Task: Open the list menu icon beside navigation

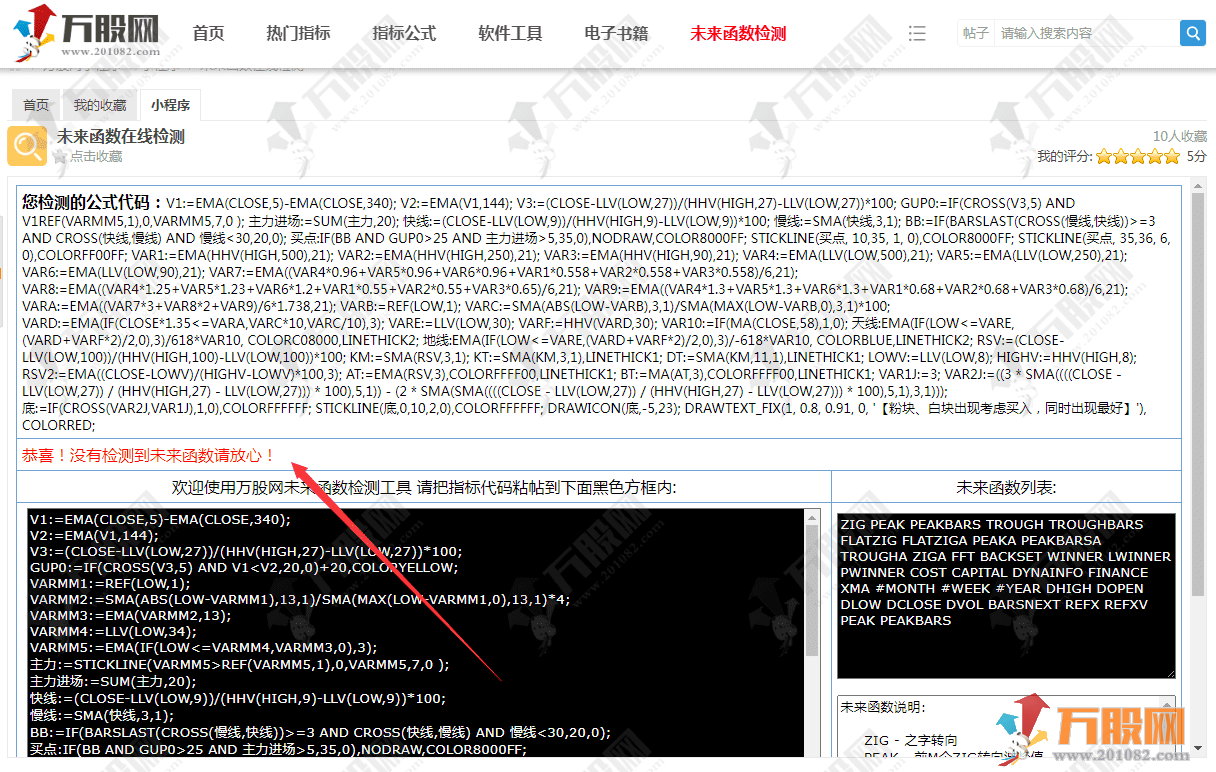Action: click(917, 33)
